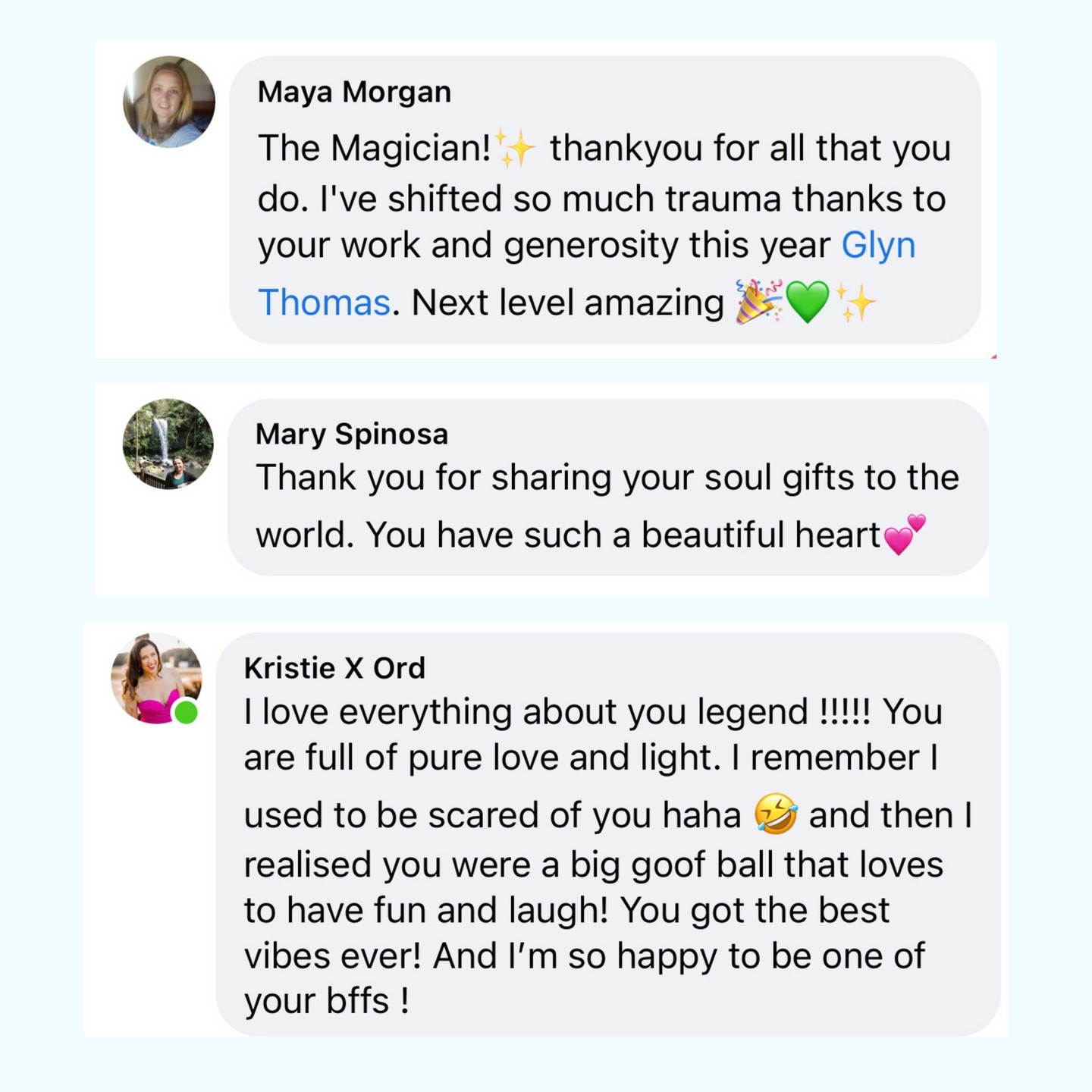Click the two pink hearts emoji

[905, 535]
